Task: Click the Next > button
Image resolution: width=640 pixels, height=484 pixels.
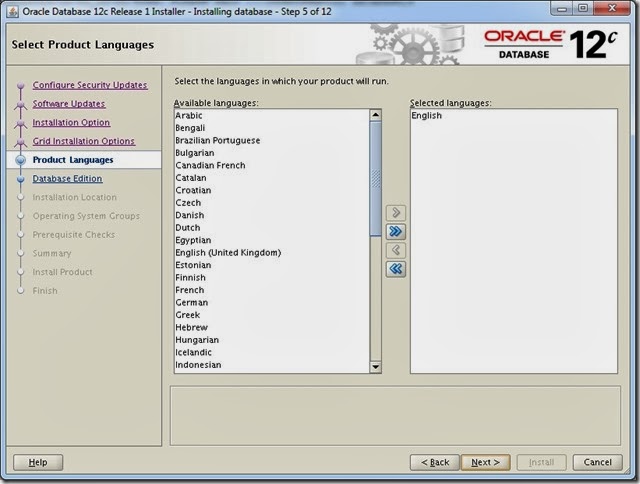Action: tap(485, 462)
